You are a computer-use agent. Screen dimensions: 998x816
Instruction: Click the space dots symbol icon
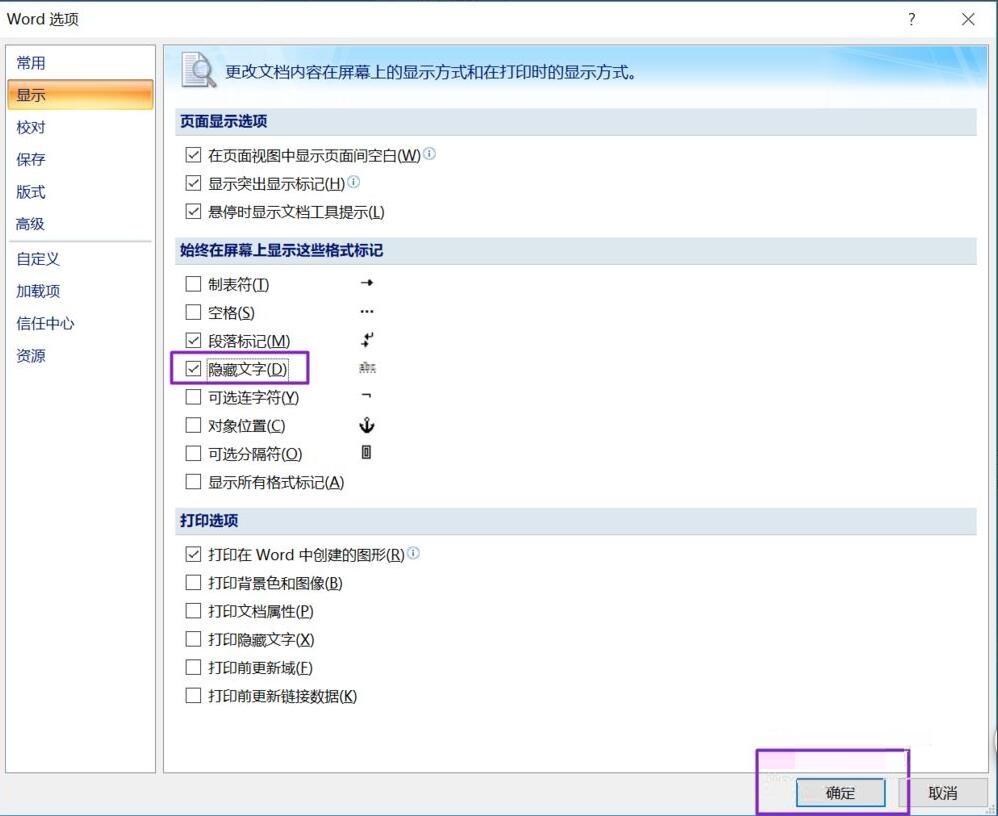tap(367, 312)
